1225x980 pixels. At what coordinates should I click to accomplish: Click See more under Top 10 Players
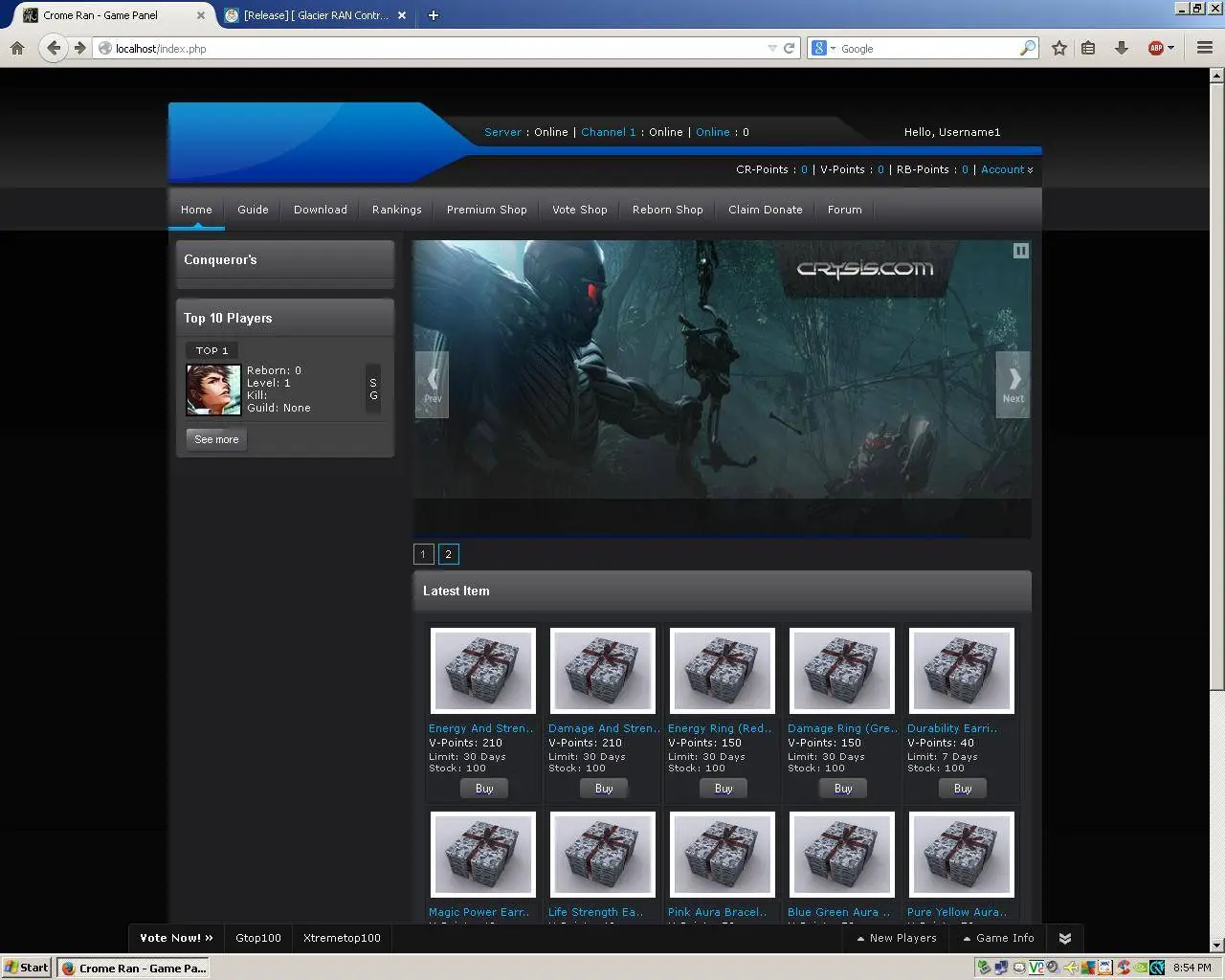click(216, 439)
